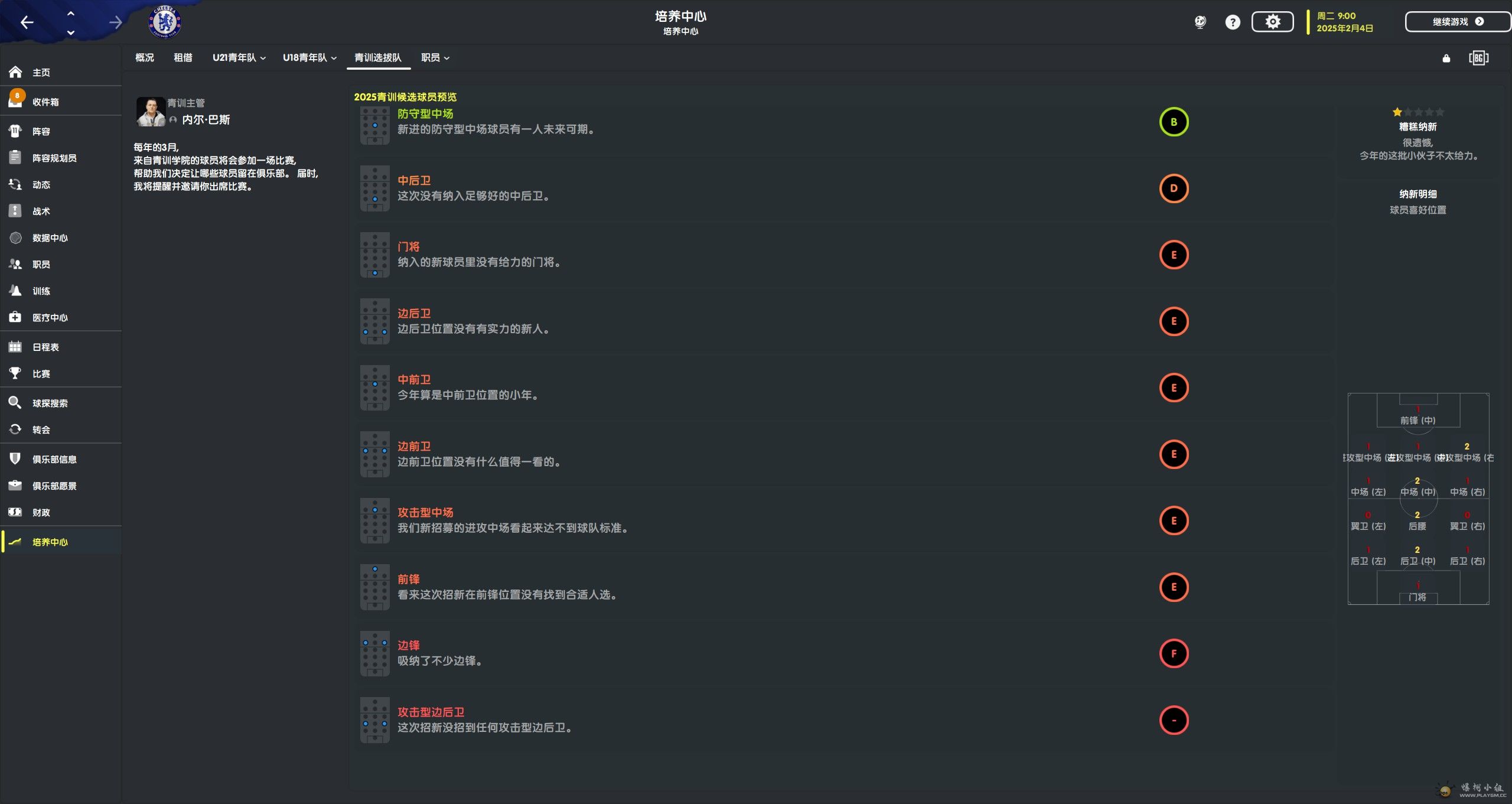Open the help question mark icon

tap(1233, 22)
